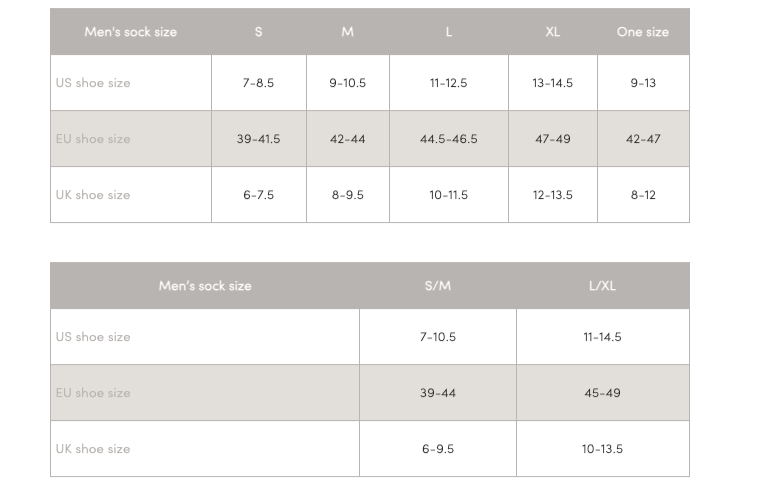Click the 47–49 EU shoe size cell
The height and width of the screenshot is (501, 764).
pyautogui.click(x=553, y=139)
